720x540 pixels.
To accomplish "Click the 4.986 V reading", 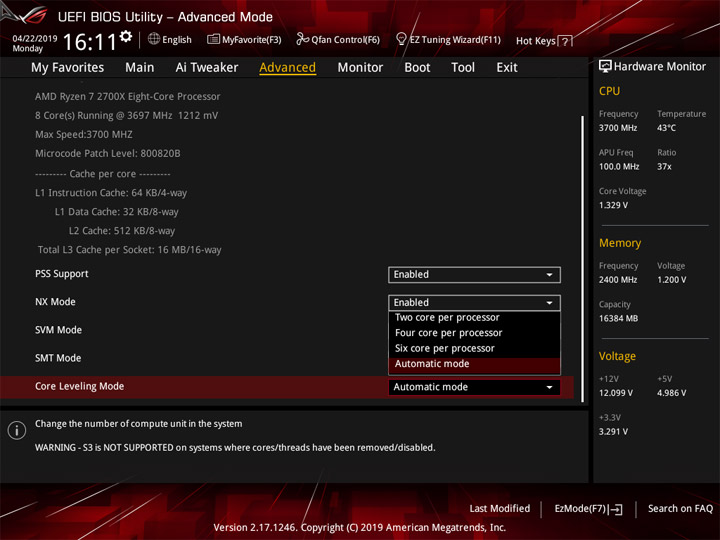I will (x=671, y=393).
